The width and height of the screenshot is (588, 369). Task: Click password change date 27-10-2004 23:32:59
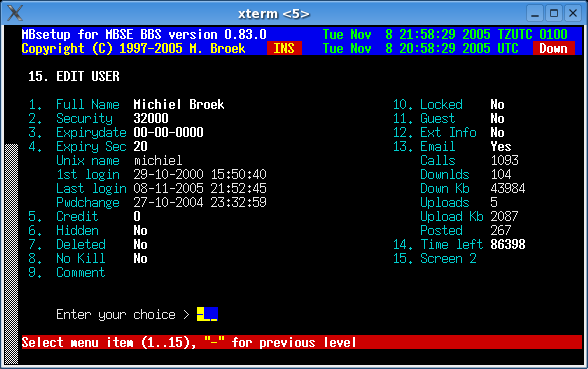tap(200, 202)
